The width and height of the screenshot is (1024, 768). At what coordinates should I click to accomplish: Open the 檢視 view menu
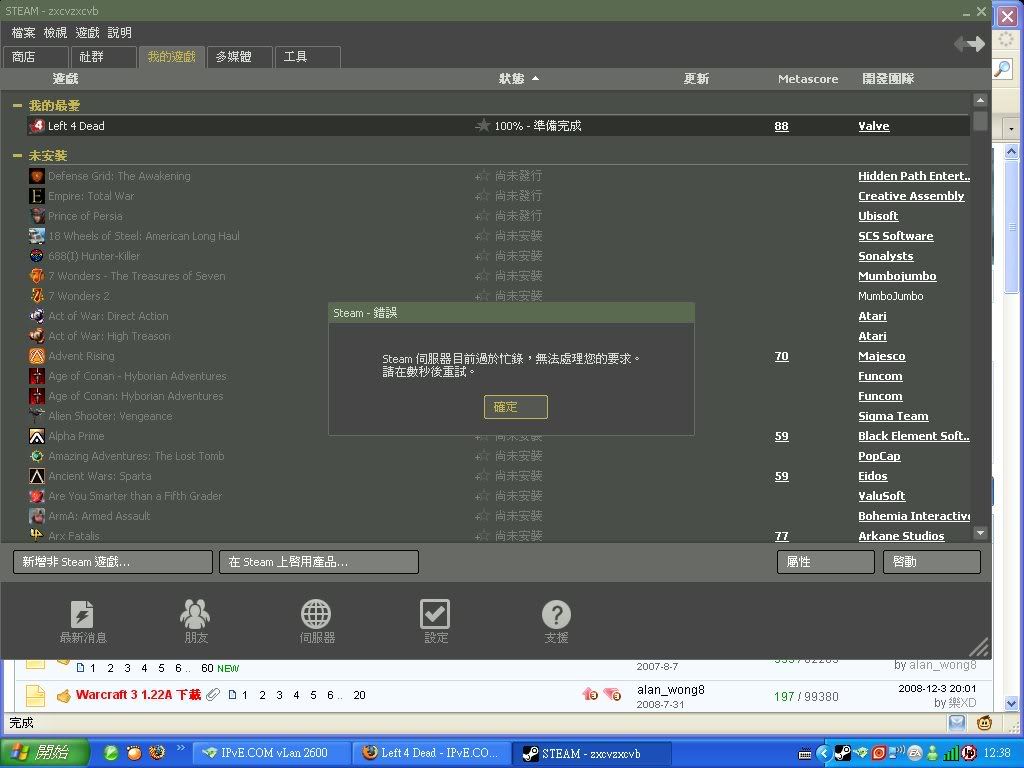(55, 33)
